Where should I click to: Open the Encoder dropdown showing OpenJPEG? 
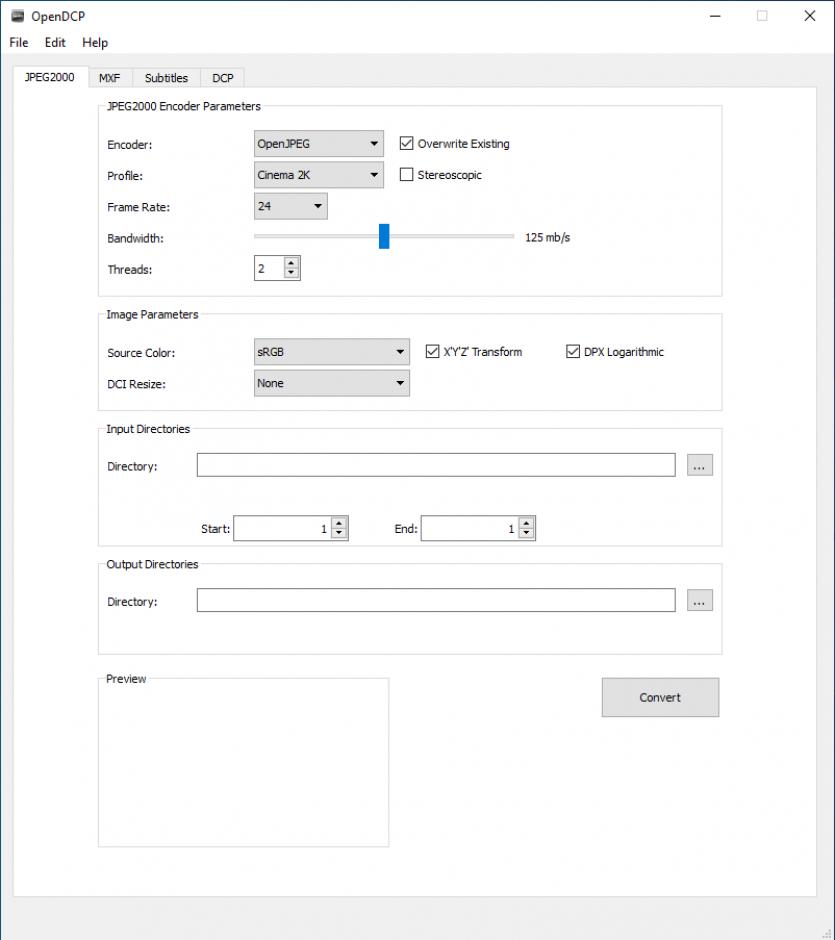click(x=319, y=144)
